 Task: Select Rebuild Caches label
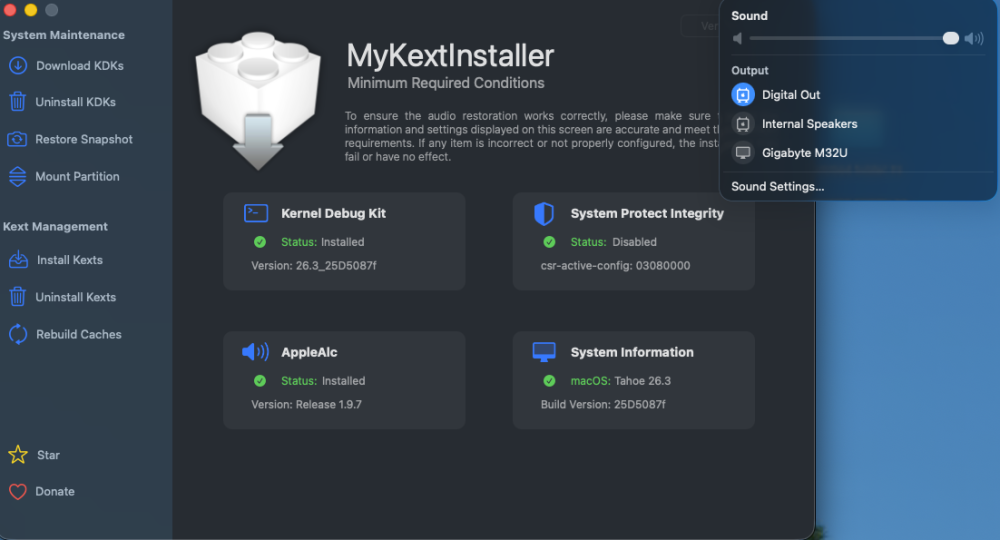78,334
